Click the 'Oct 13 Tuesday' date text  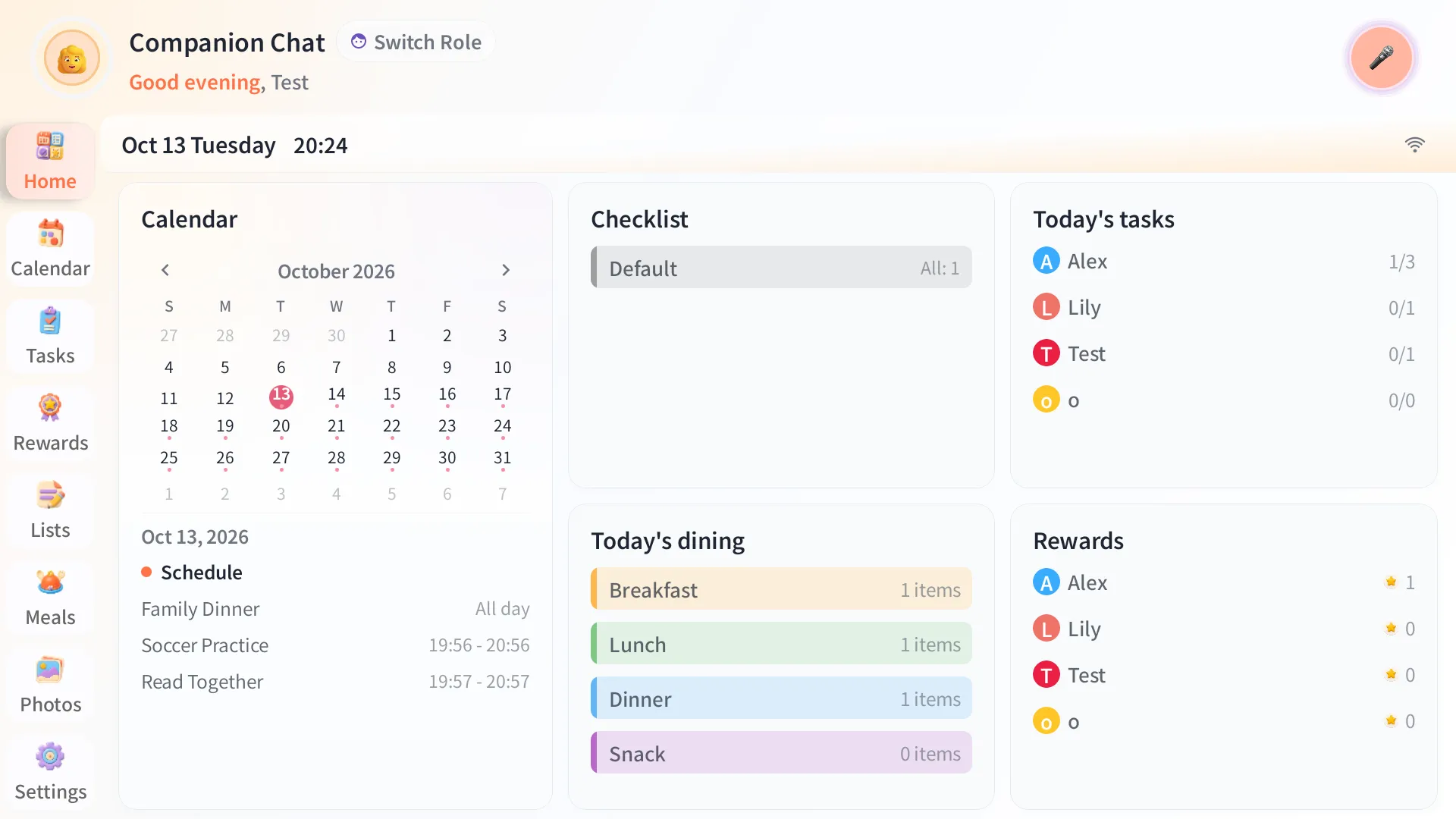tap(199, 145)
